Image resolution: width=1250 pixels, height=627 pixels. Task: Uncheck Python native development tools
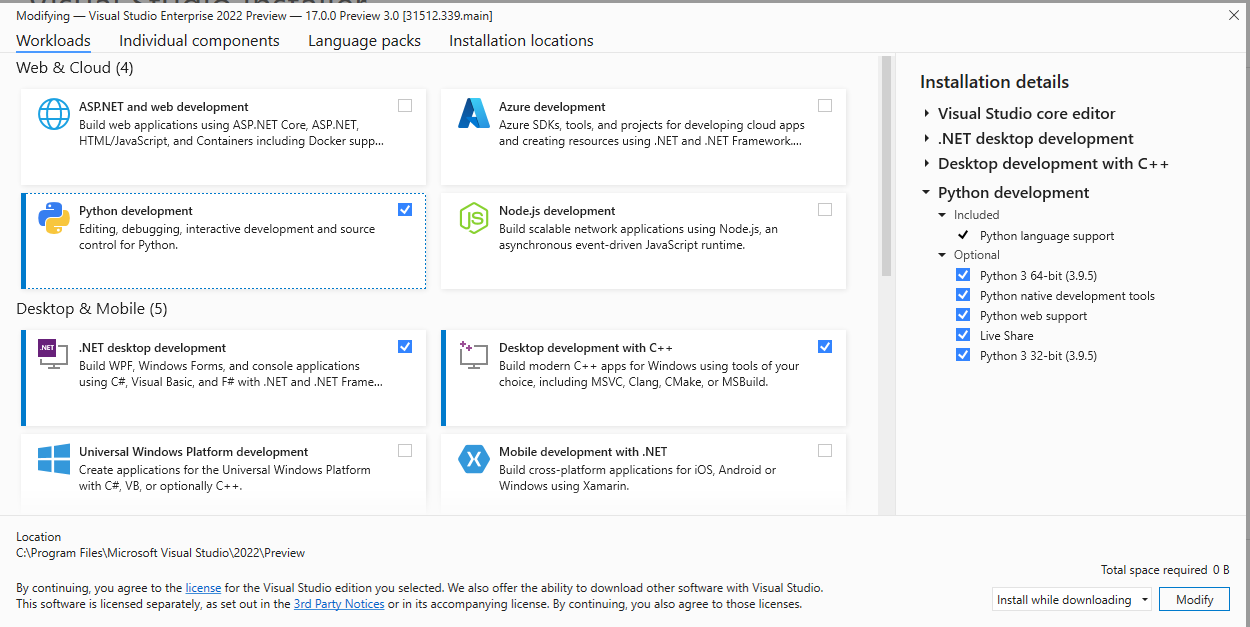[962, 294]
